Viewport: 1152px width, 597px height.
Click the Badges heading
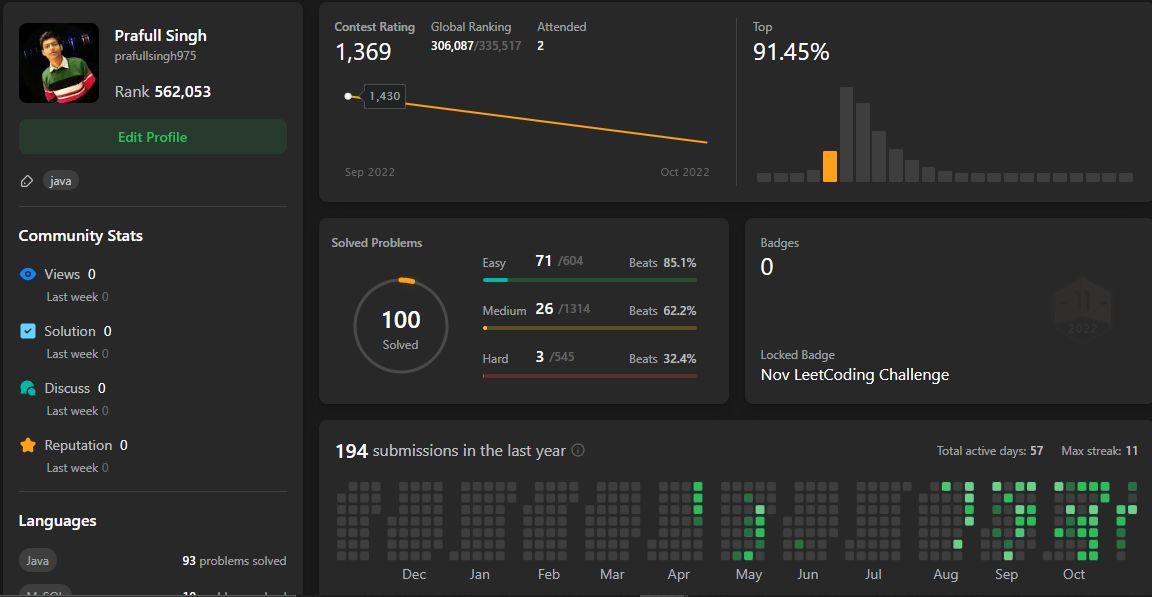click(x=780, y=242)
